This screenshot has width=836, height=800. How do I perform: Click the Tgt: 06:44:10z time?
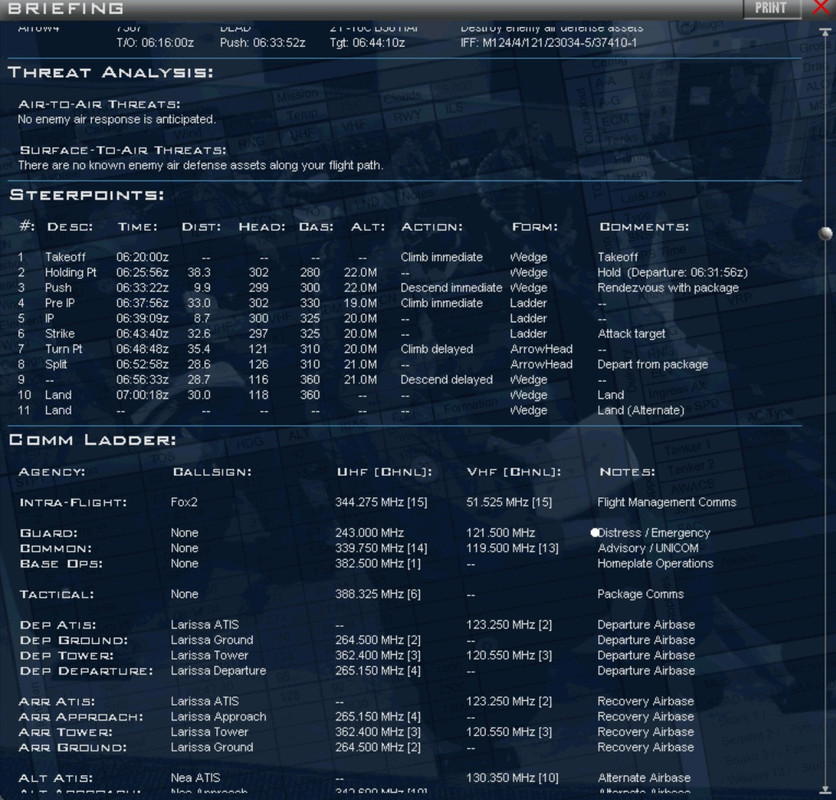367,43
